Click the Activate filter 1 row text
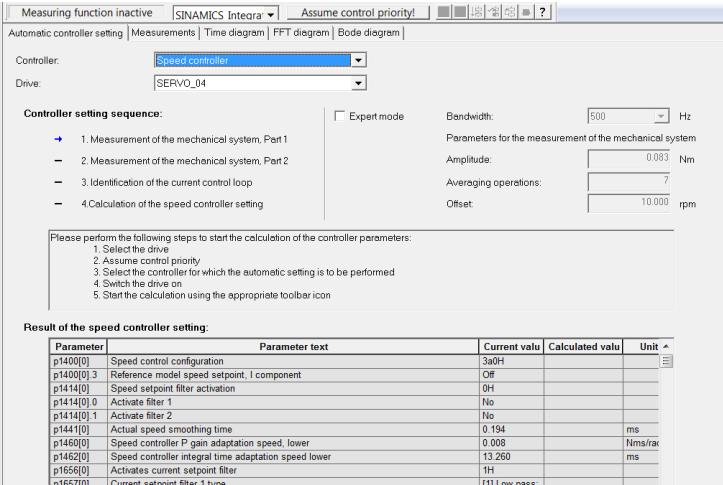 141,402
